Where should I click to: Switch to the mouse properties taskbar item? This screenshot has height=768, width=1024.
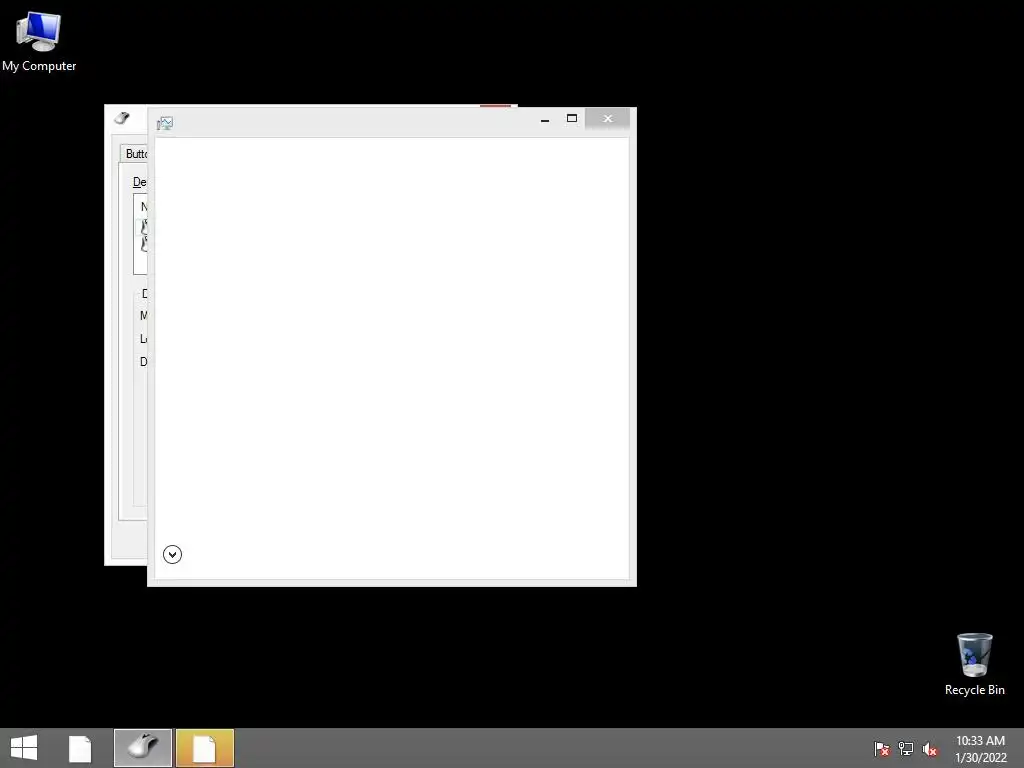point(143,748)
